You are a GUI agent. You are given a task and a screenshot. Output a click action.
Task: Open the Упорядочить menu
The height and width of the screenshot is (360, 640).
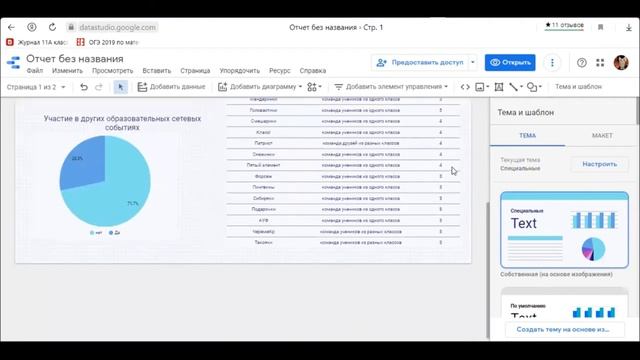[240, 71]
